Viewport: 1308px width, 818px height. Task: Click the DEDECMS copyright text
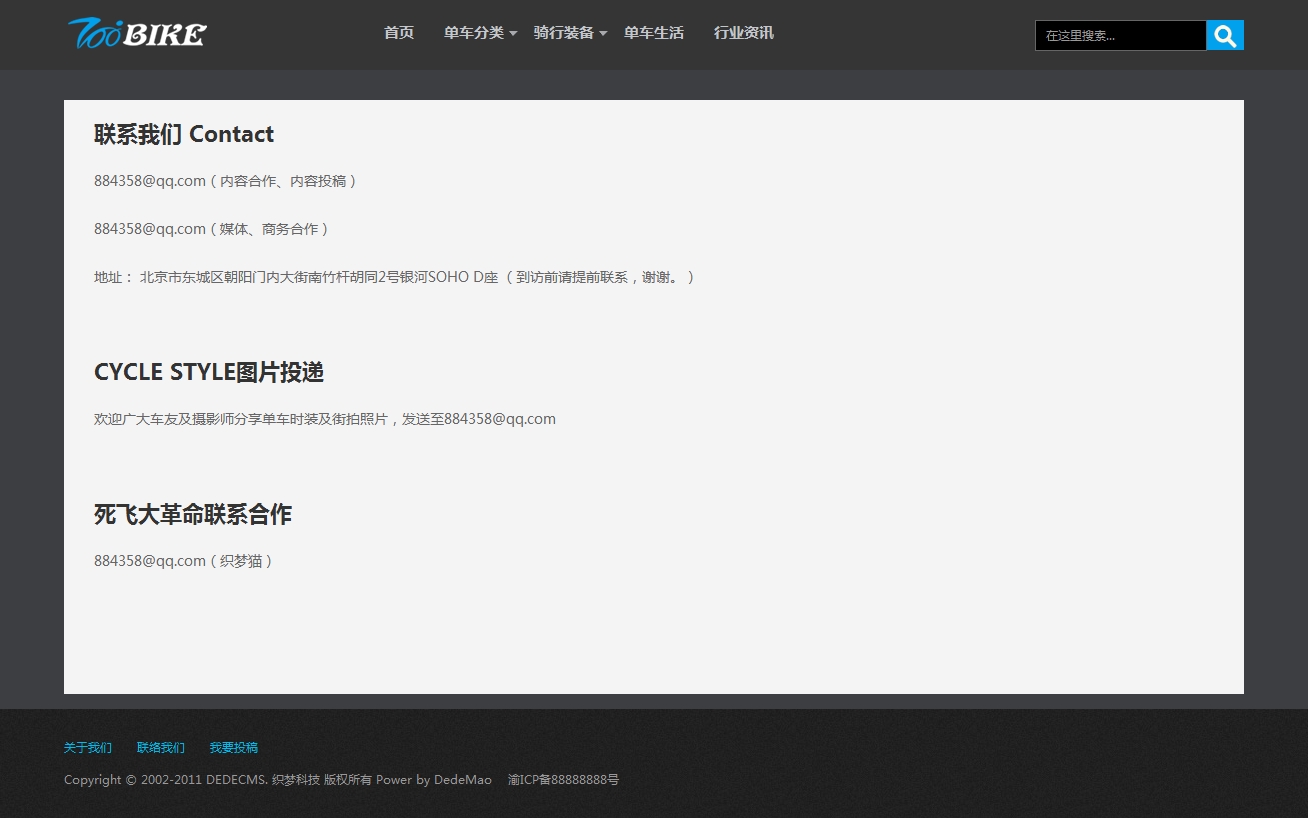pos(277,780)
